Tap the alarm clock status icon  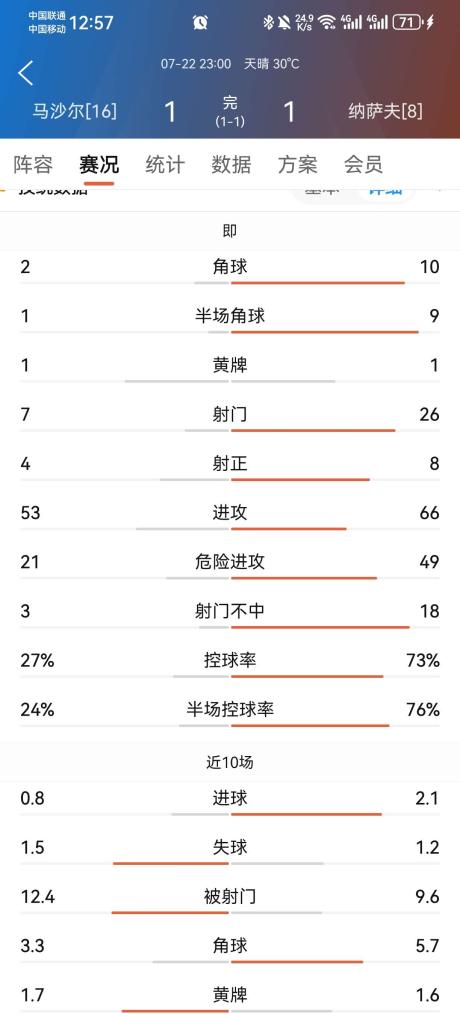coord(201,22)
